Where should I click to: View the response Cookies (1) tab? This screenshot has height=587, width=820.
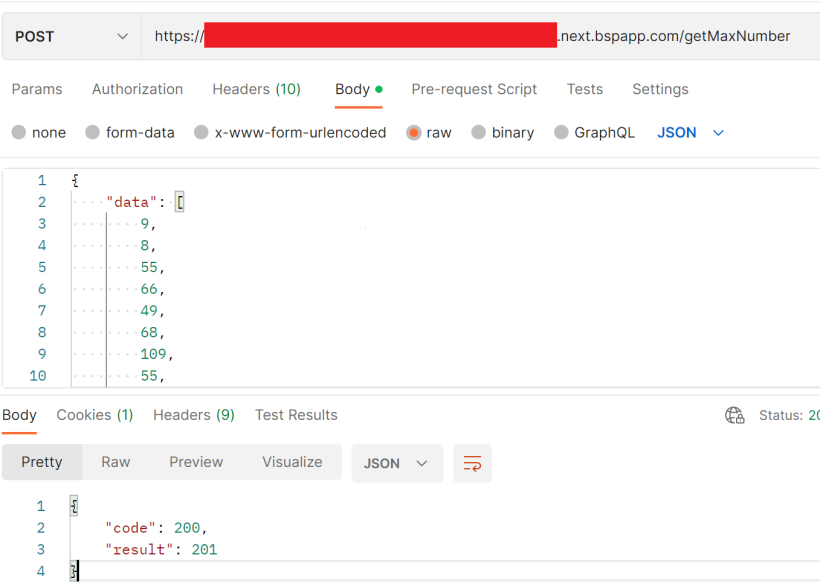click(95, 415)
